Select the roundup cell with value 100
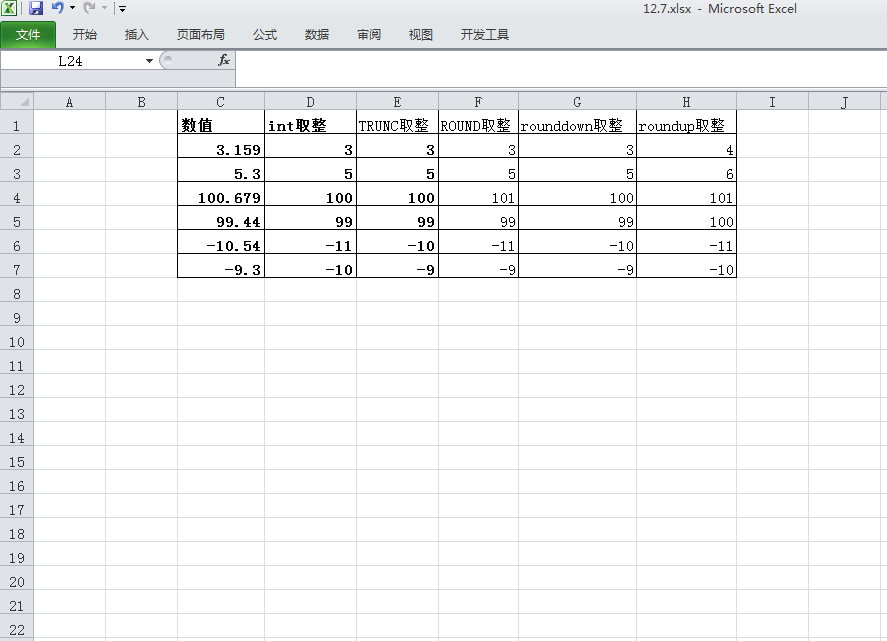This screenshot has width=887, height=641. (x=687, y=218)
